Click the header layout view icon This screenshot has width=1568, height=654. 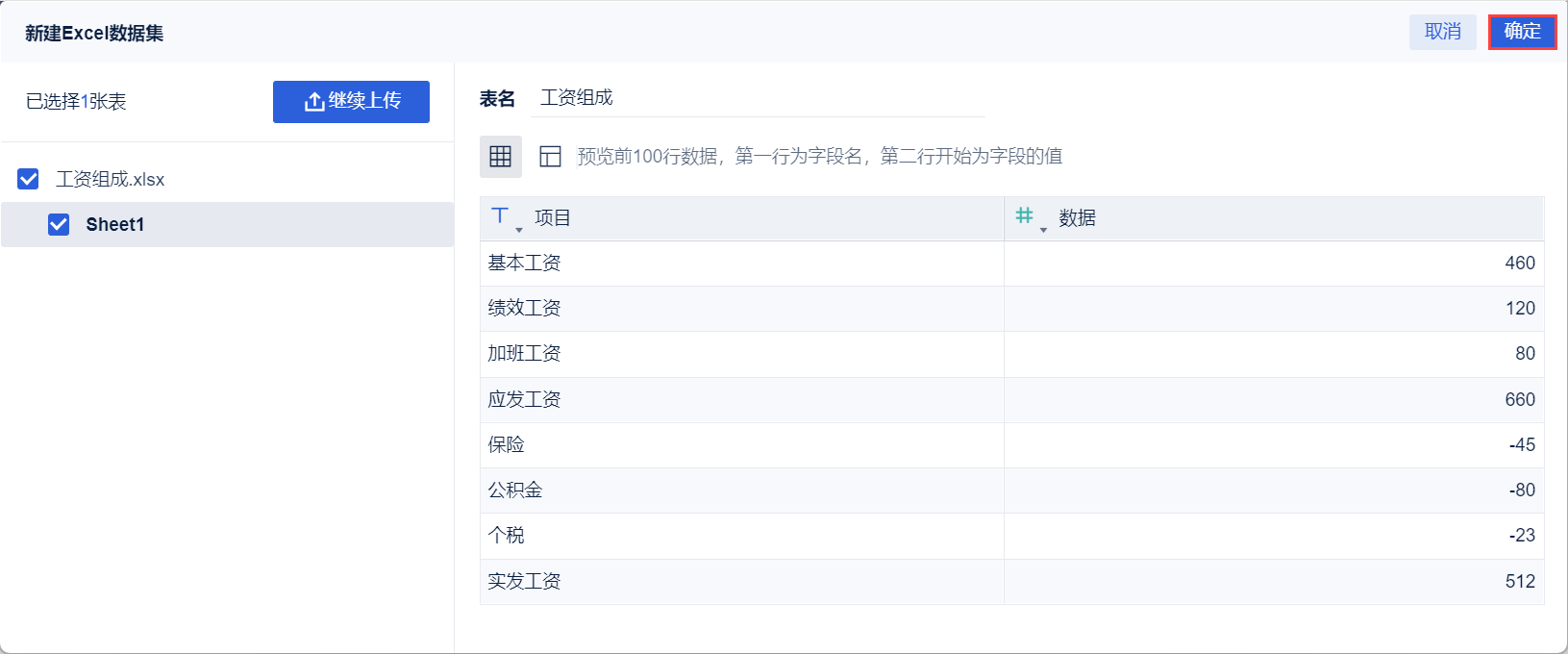(550, 157)
